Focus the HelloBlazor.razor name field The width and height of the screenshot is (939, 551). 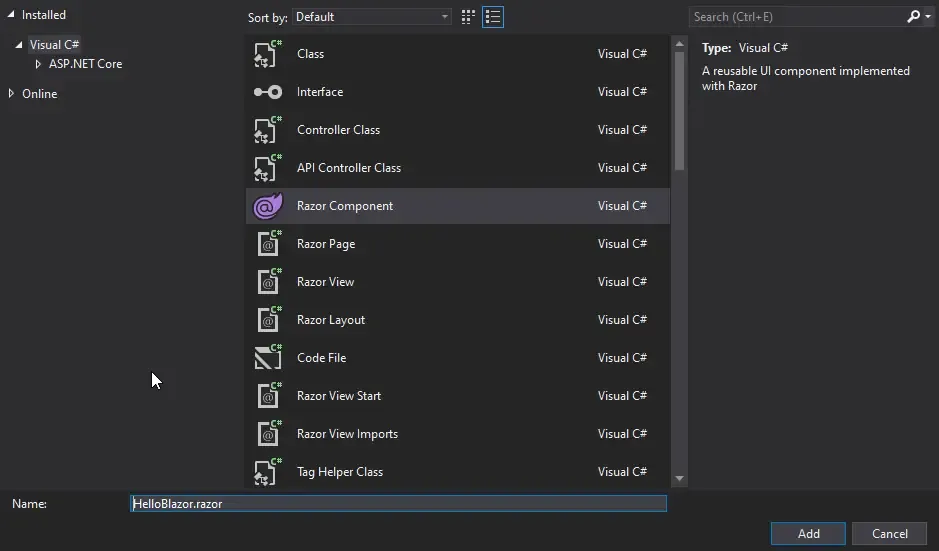pyautogui.click(x=398, y=504)
